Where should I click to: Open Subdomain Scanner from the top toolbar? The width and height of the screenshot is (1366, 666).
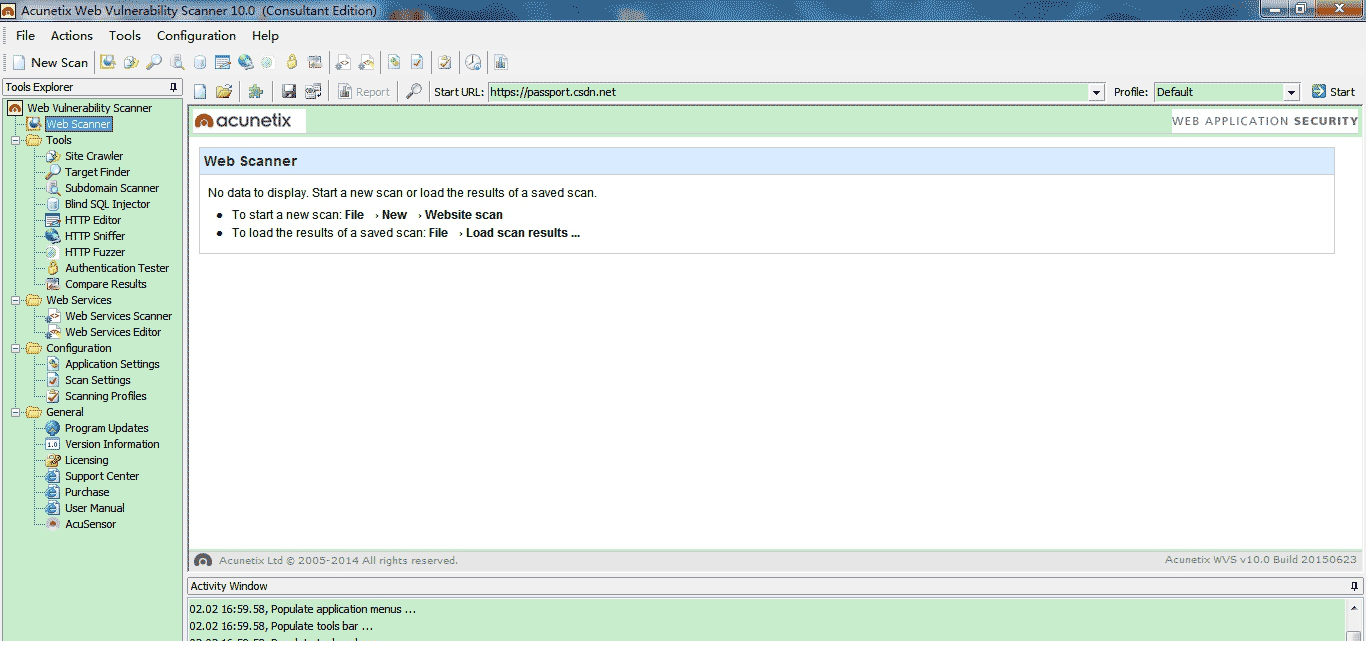point(177,62)
